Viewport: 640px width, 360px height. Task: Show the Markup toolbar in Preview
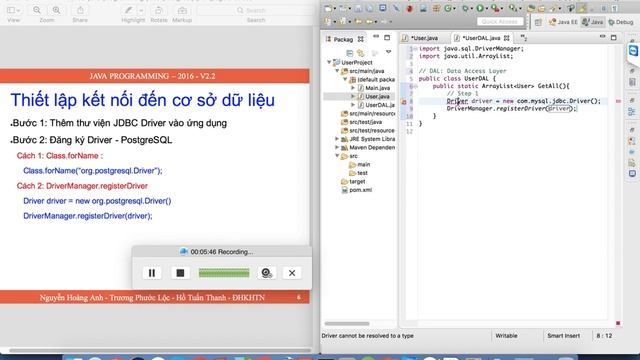pyautogui.click(x=182, y=10)
